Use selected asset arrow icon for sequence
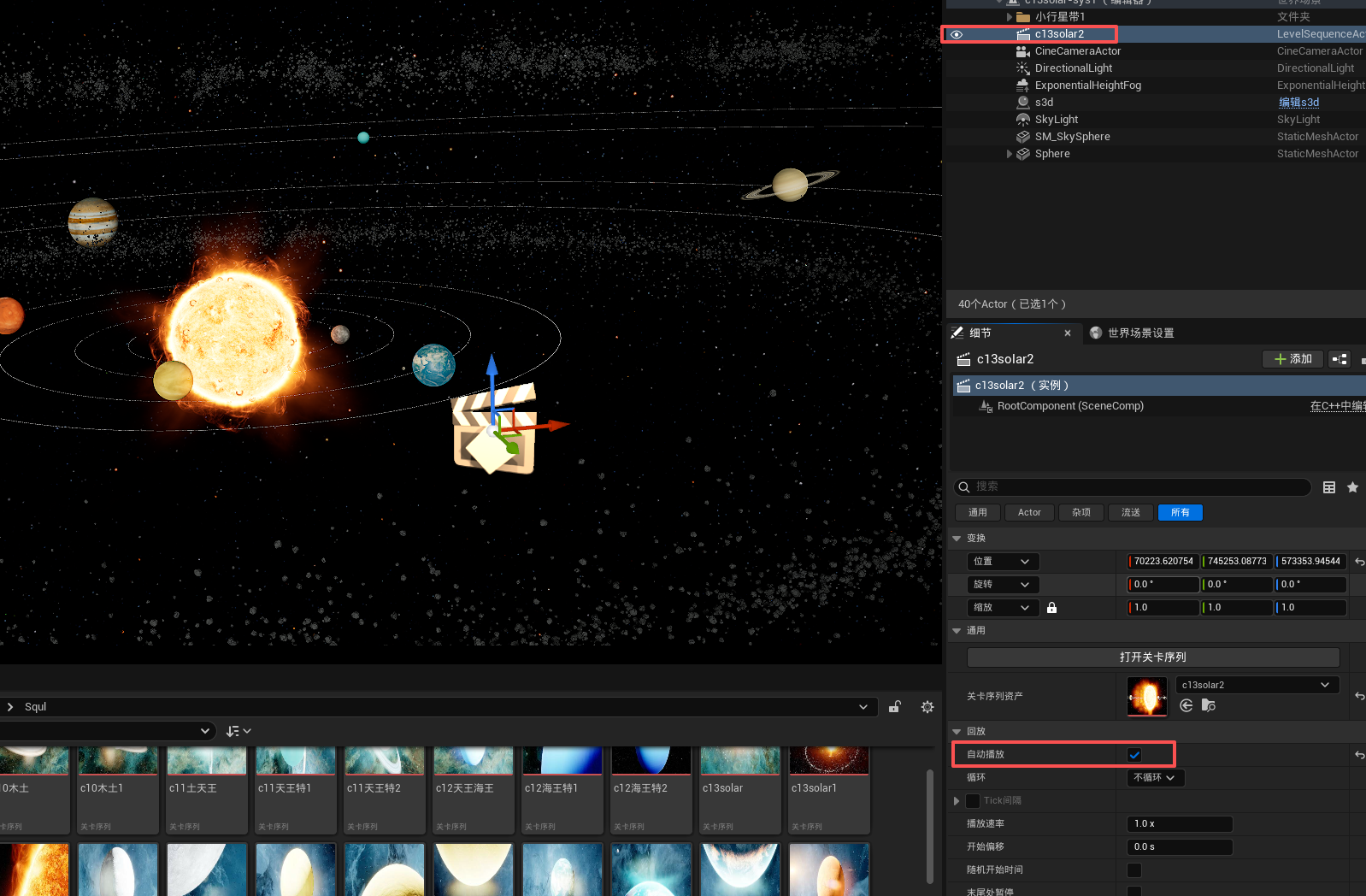Image resolution: width=1366 pixels, height=896 pixels. 1186,705
